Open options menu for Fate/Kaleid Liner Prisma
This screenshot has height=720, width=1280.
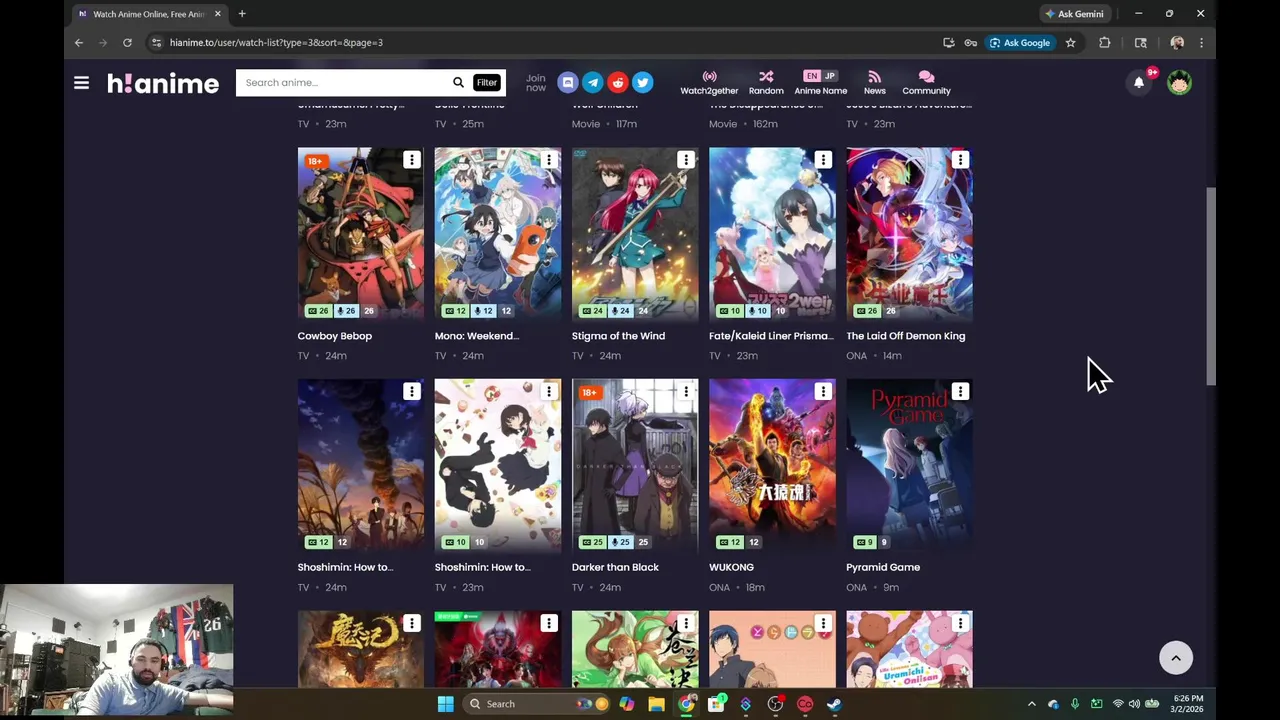point(822,160)
